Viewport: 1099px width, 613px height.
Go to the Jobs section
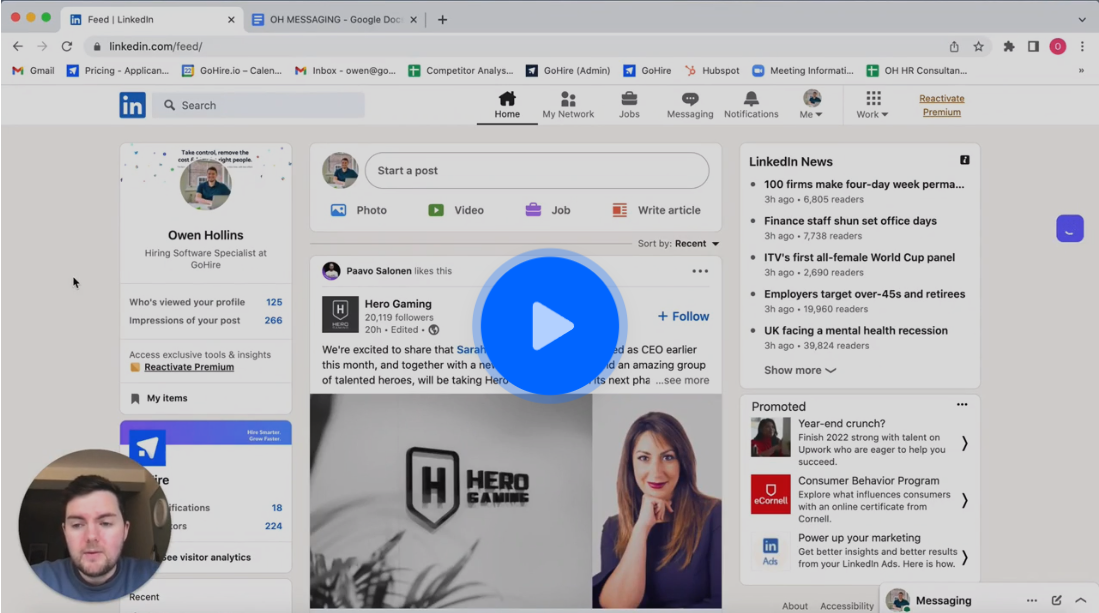point(629,105)
